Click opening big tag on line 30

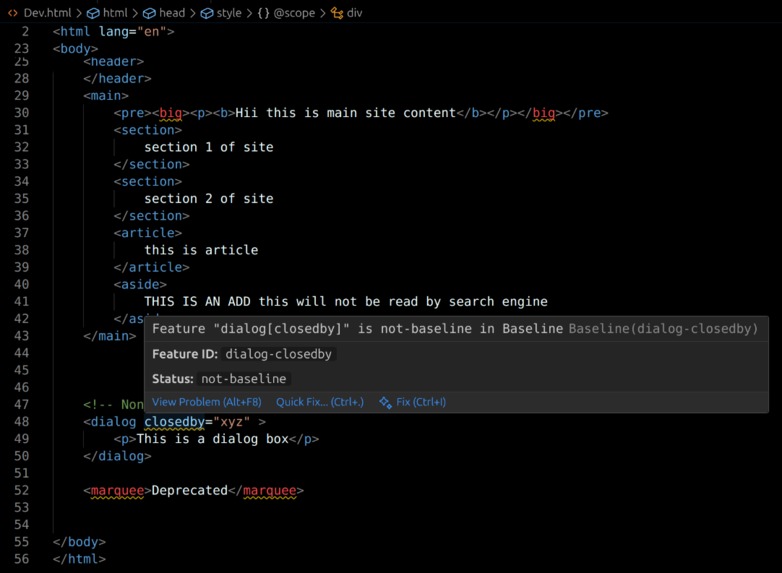[x=171, y=113]
